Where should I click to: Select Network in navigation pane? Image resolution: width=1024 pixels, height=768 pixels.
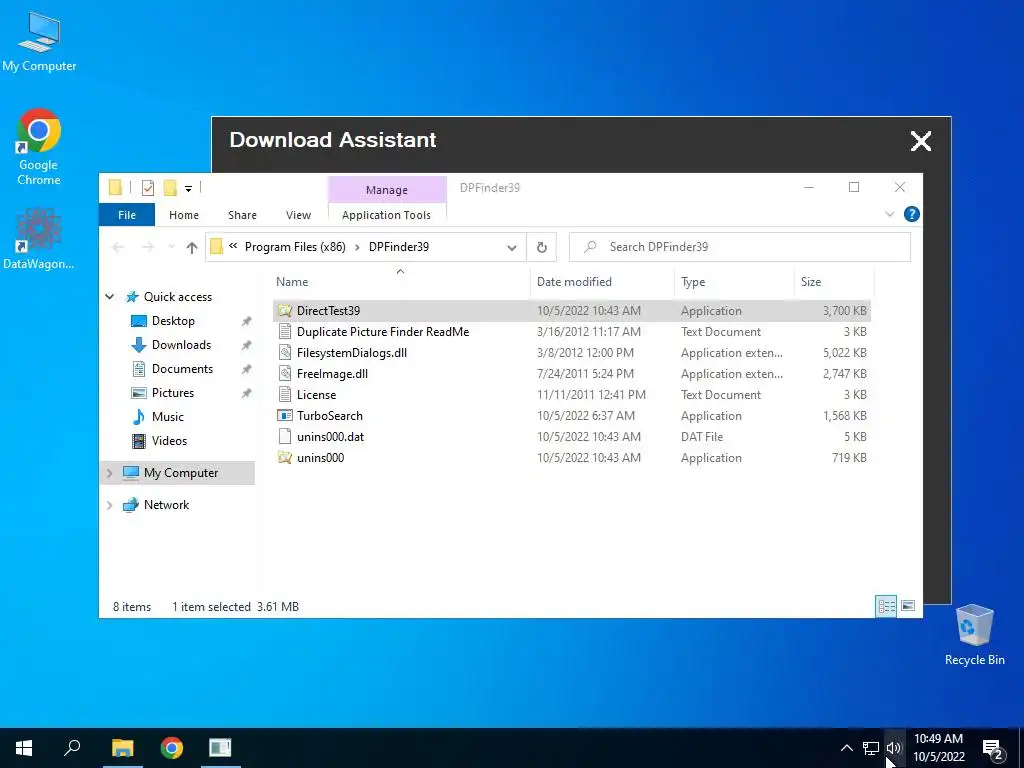(x=166, y=505)
